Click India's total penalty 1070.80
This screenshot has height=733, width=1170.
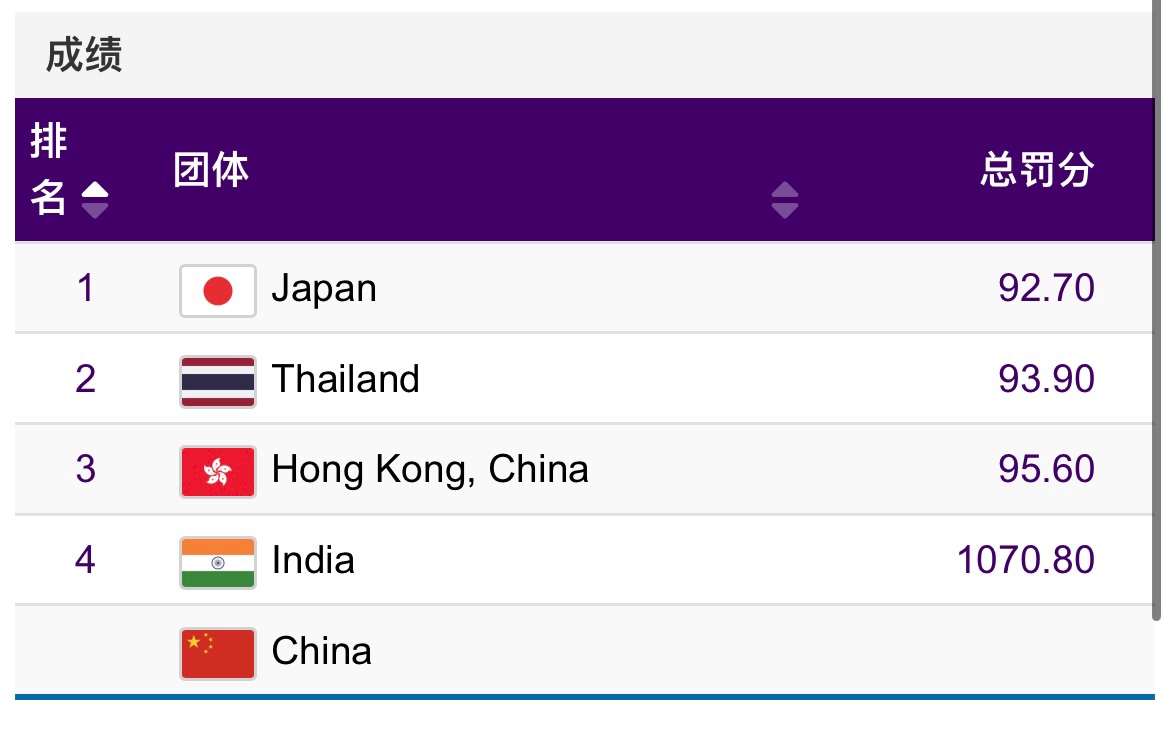tap(1025, 560)
